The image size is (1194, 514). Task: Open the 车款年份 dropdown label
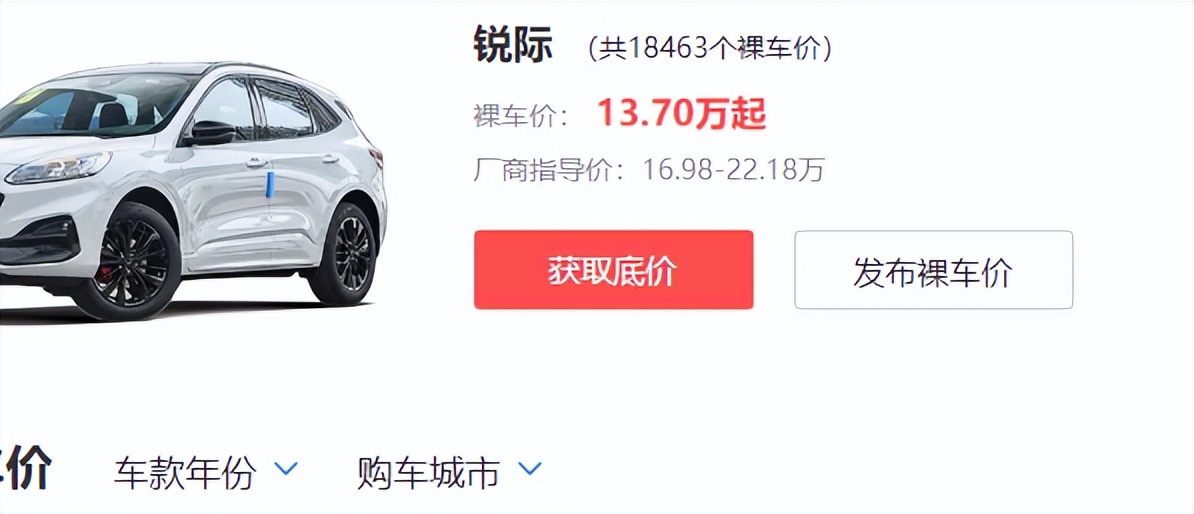coord(185,472)
